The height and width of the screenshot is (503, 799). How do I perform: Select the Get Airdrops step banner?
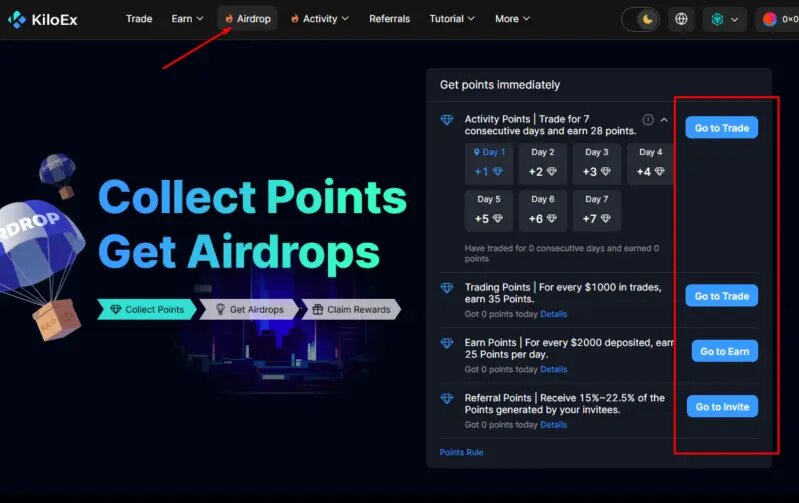click(x=249, y=309)
